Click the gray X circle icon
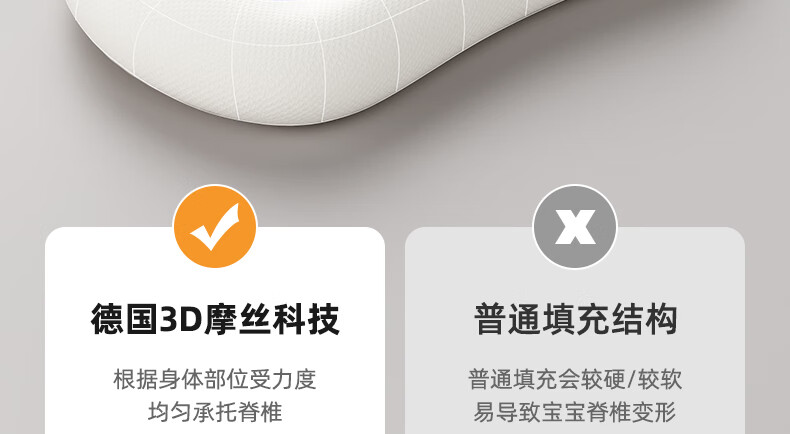 pyautogui.click(x=575, y=226)
